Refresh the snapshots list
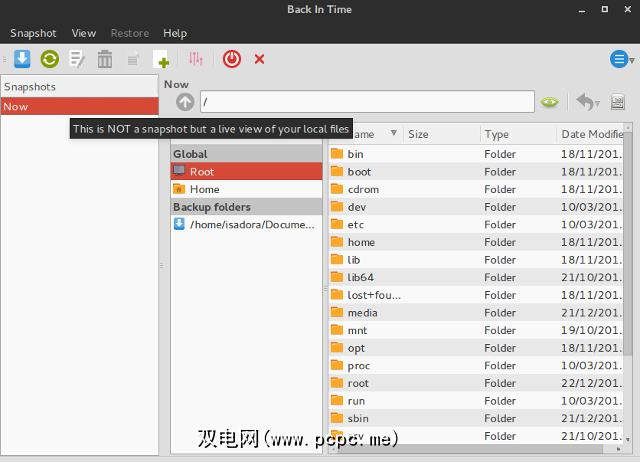The image size is (640, 462). coord(50,59)
